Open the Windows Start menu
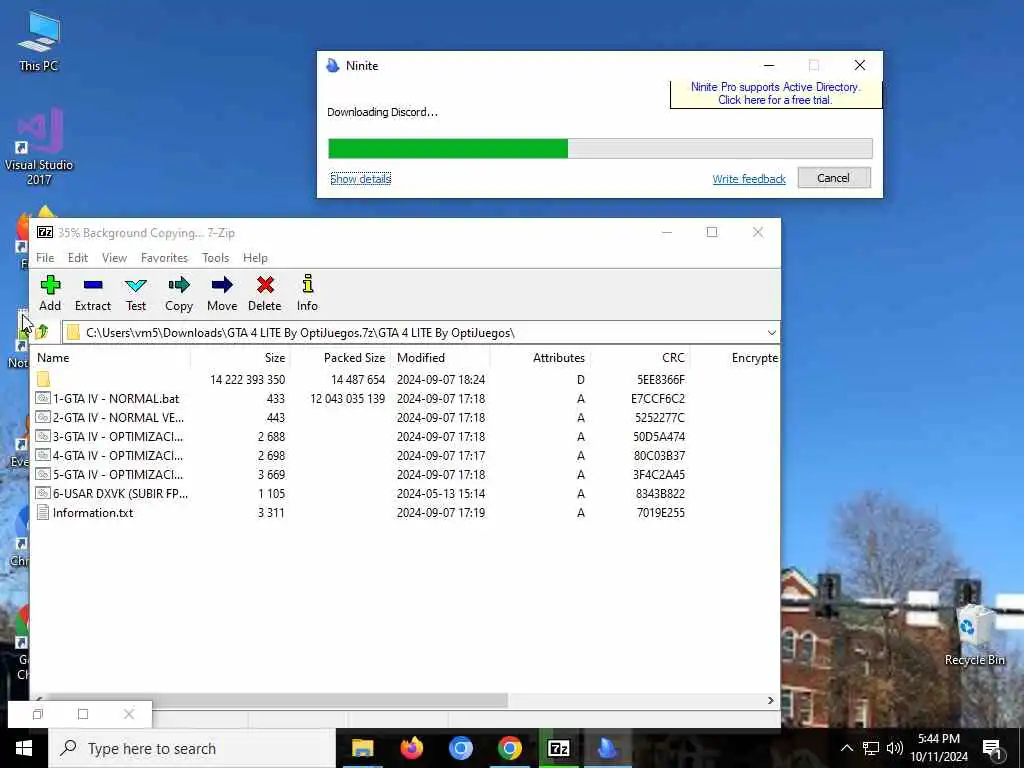Screen dimensions: 1024x768 pos(24,748)
